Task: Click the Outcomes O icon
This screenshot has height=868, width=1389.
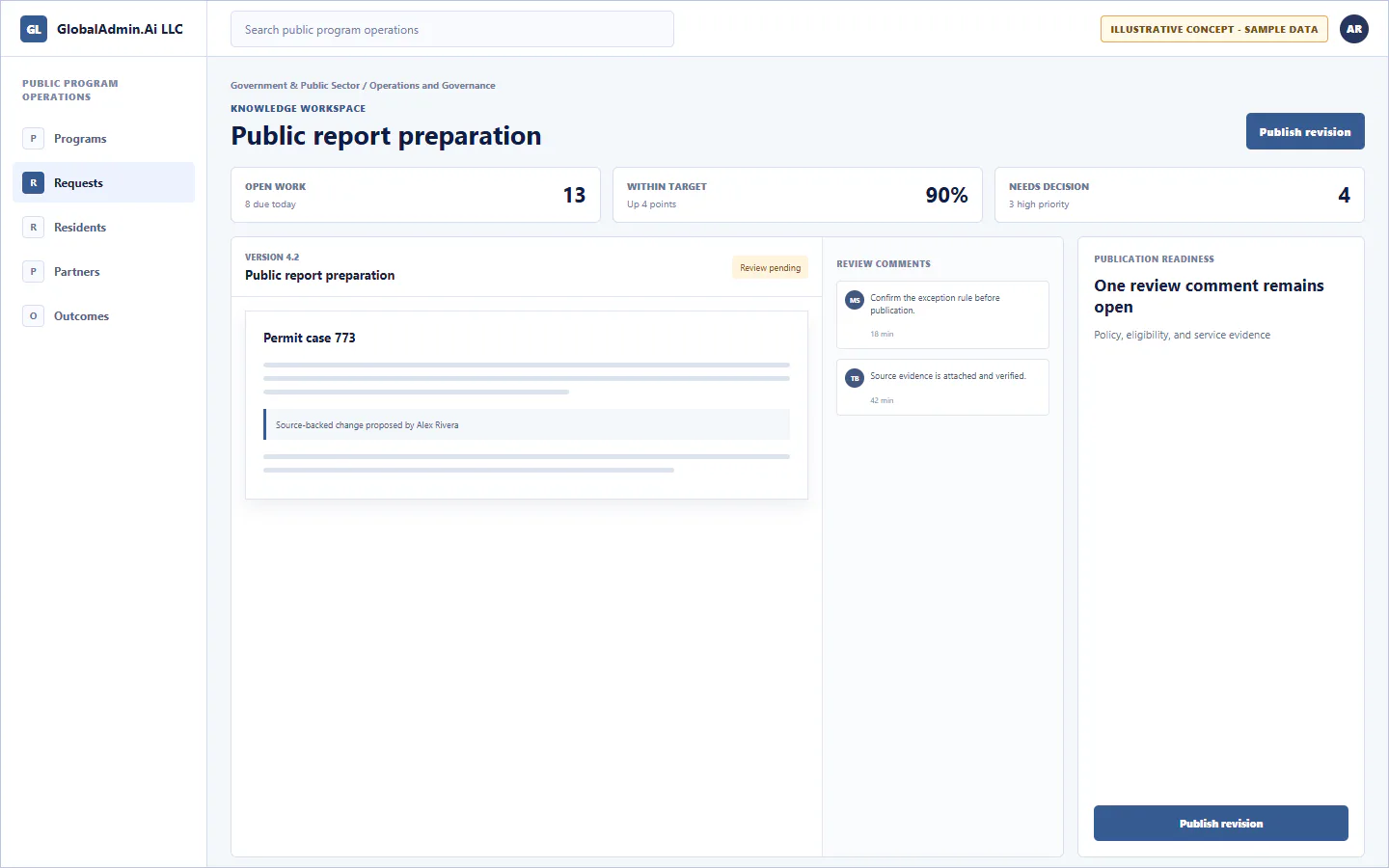Action: (x=33, y=315)
